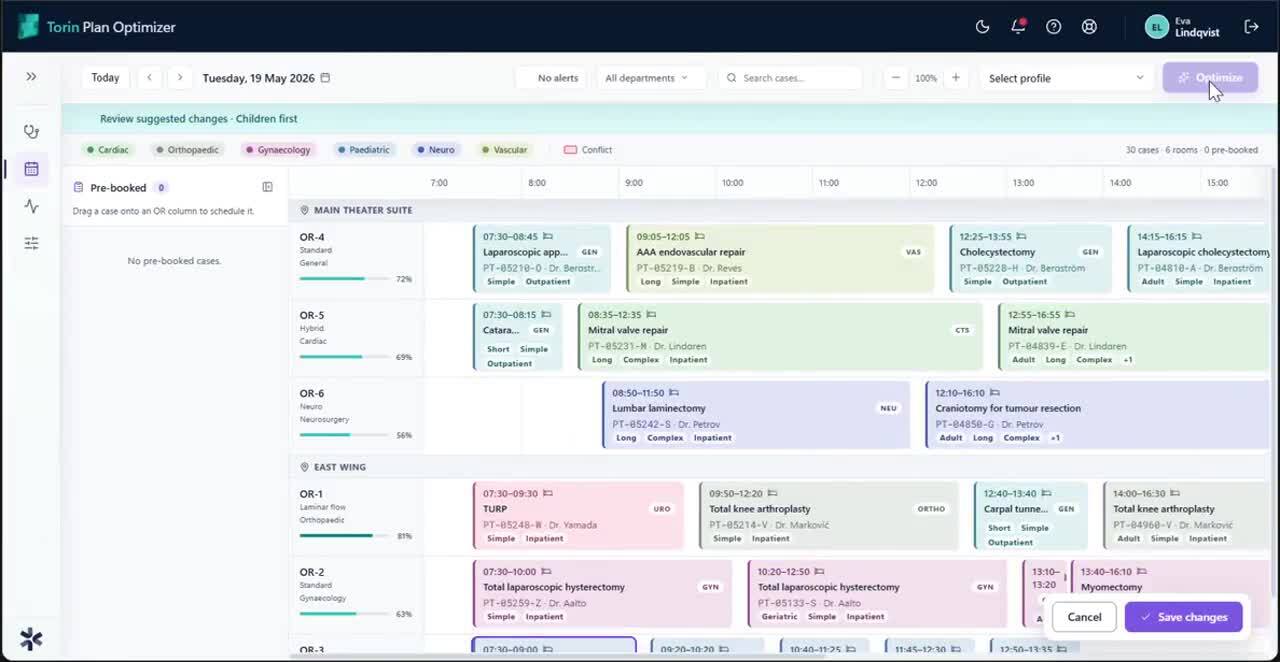Expand the sidebar with double chevron
This screenshot has width=1280, height=662.
31,77
